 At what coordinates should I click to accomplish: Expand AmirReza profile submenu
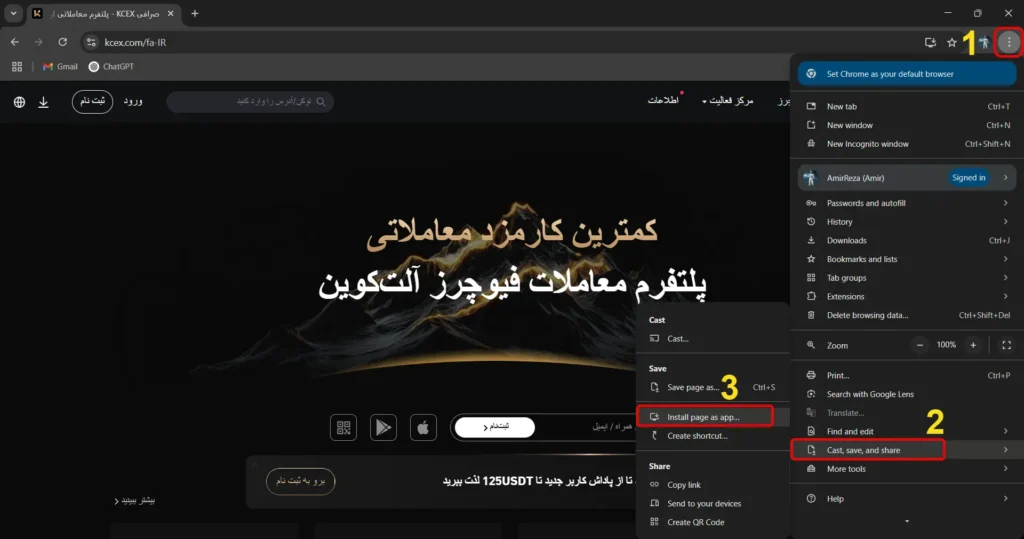tap(906, 178)
